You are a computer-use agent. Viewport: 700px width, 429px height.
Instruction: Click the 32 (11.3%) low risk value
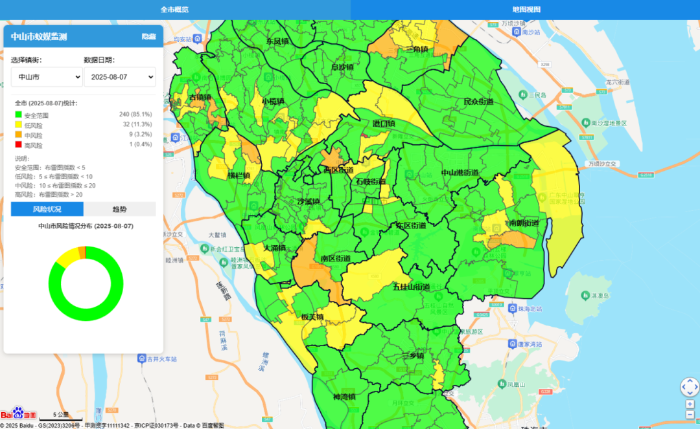click(x=137, y=124)
